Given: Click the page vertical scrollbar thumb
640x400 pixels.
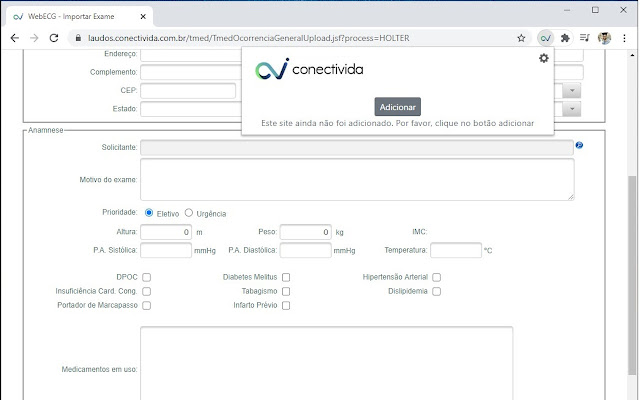Looking at the screenshot, I should click(x=632, y=276).
